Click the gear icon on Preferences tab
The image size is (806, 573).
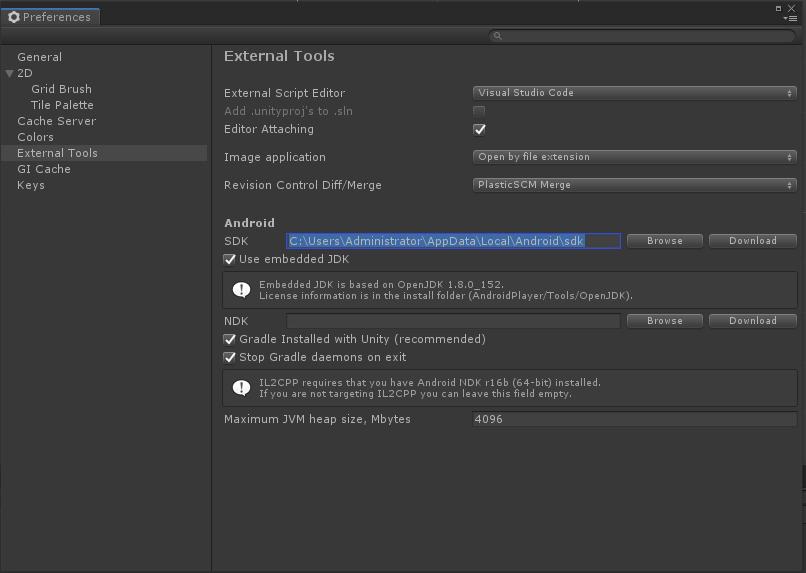click(x=14, y=17)
